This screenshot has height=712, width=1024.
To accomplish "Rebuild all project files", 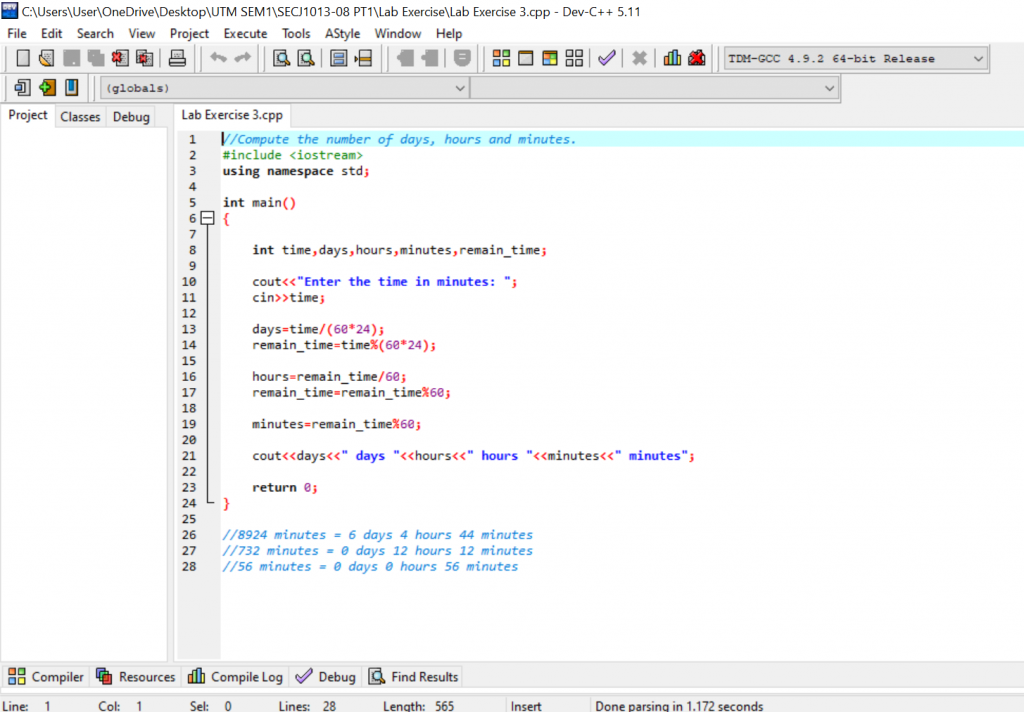I will tap(574, 57).
